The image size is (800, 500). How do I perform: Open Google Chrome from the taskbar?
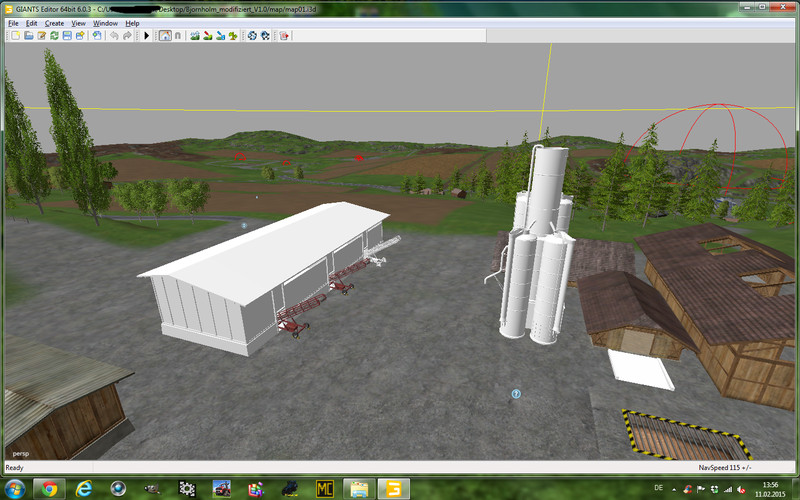tap(50, 488)
